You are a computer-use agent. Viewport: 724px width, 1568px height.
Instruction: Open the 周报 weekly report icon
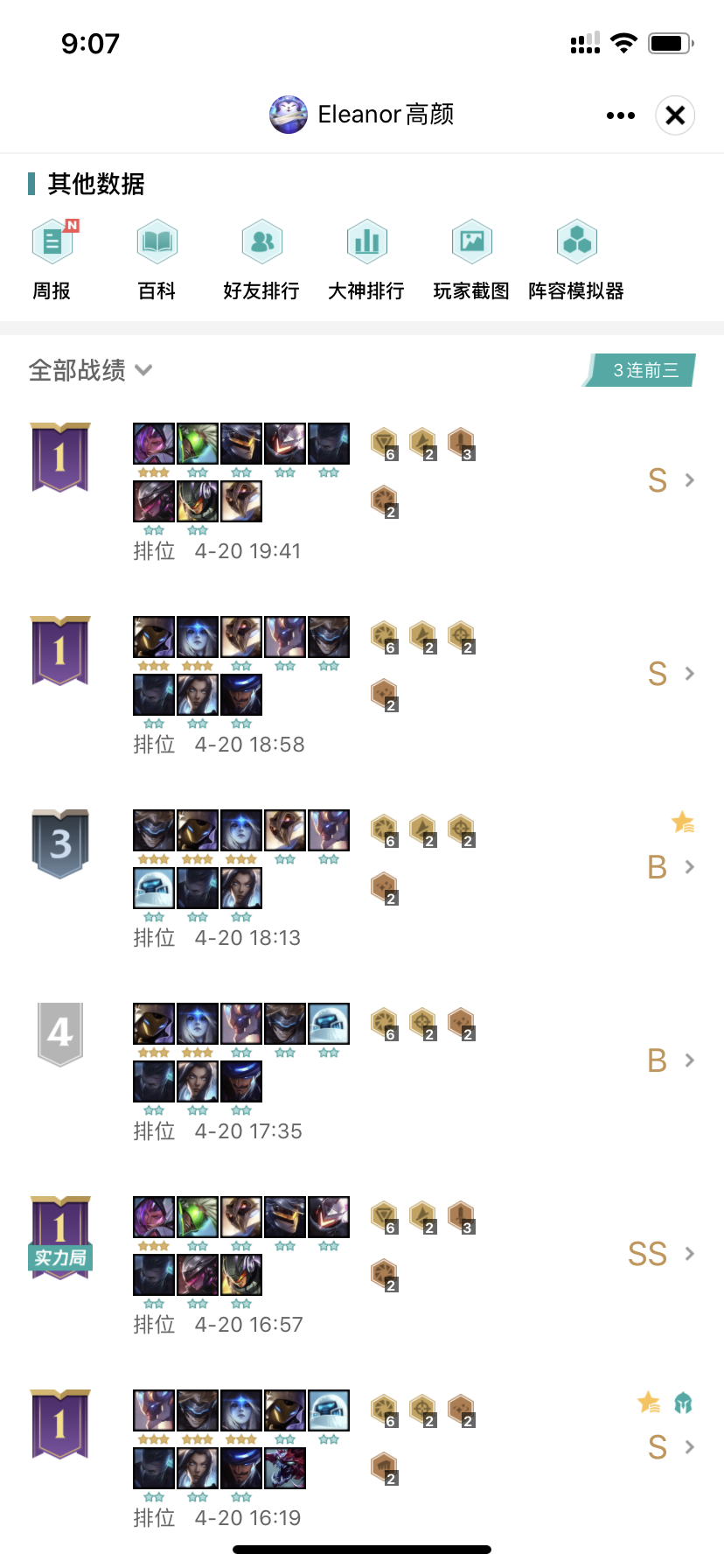click(x=52, y=241)
